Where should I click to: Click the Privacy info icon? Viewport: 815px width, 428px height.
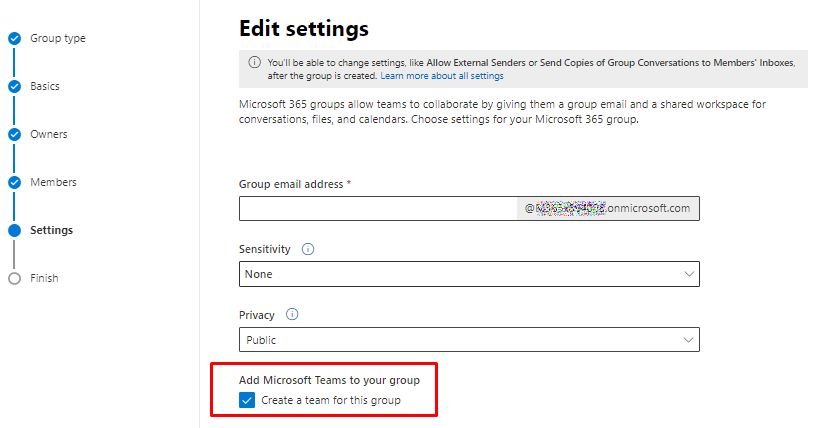click(293, 314)
